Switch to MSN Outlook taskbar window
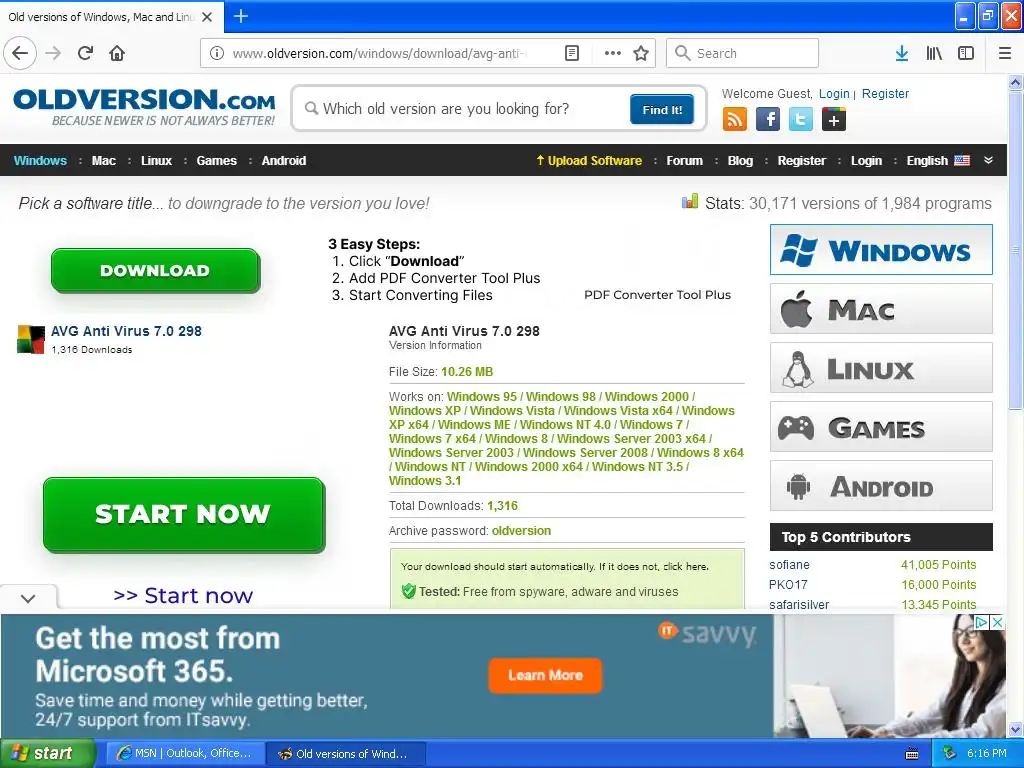The image size is (1024, 768). 185,754
